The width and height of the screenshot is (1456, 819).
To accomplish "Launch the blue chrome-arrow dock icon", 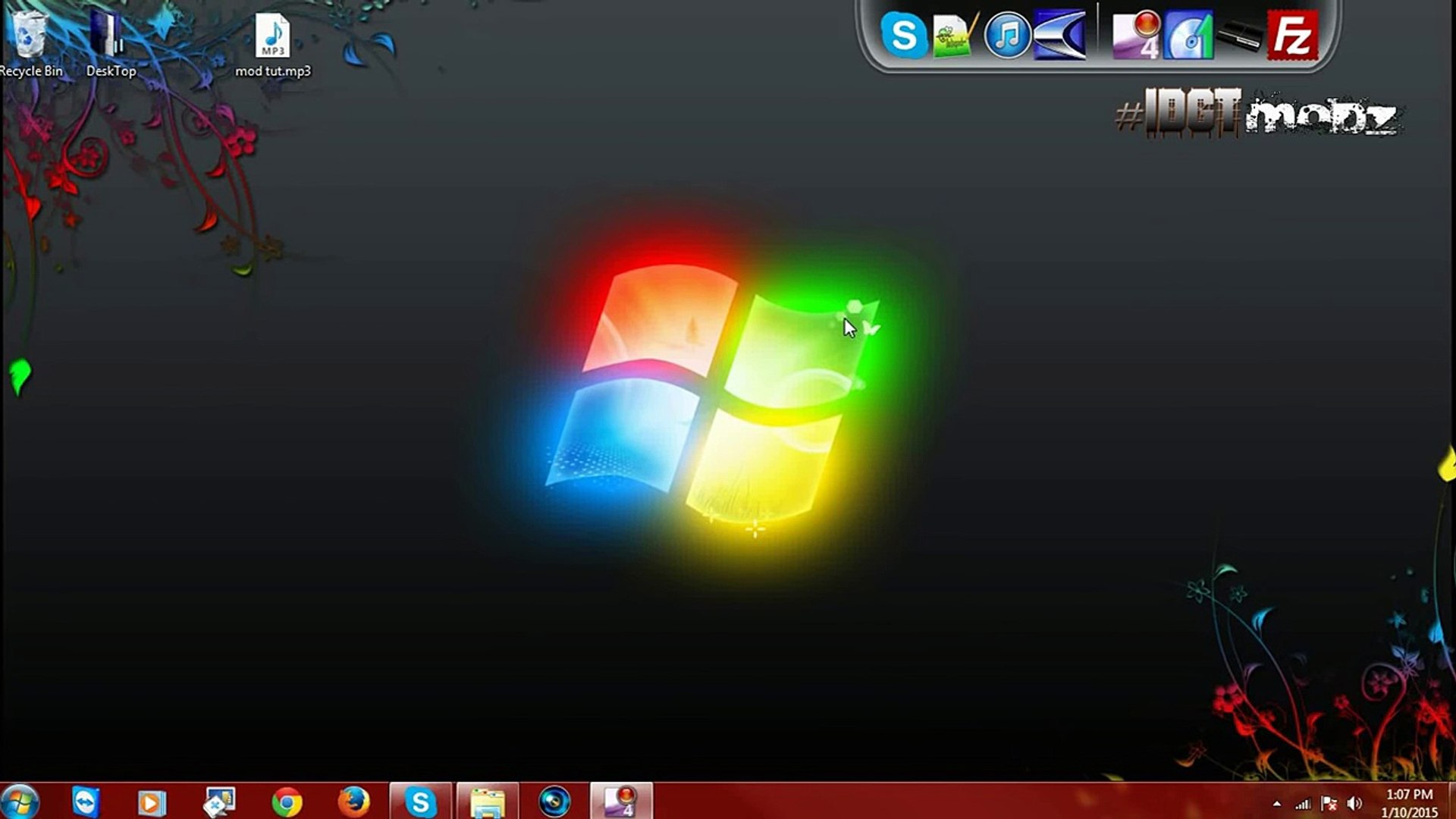I will [x=1059, y=36].
